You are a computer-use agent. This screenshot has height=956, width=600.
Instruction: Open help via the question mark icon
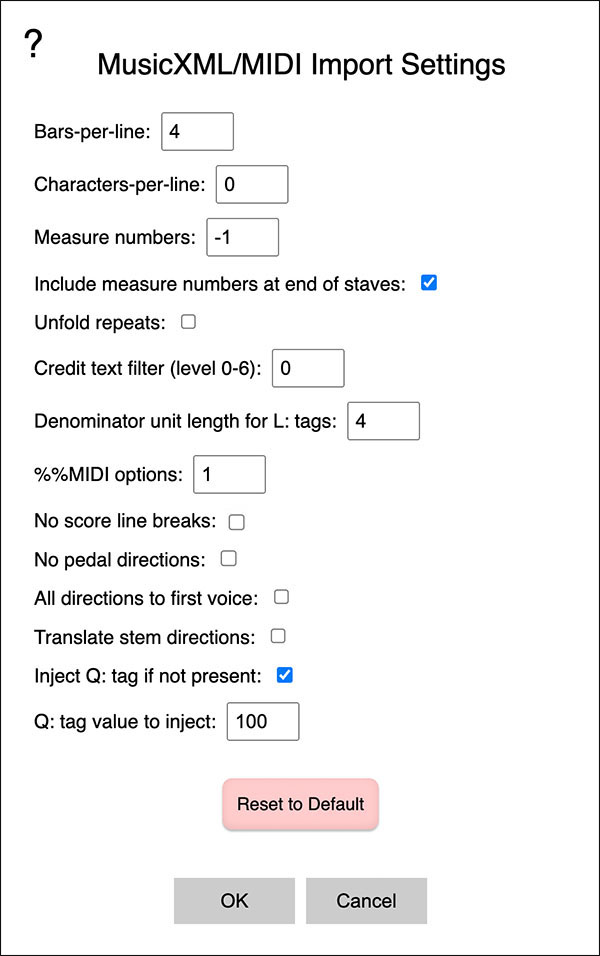[x=34, y=44]
